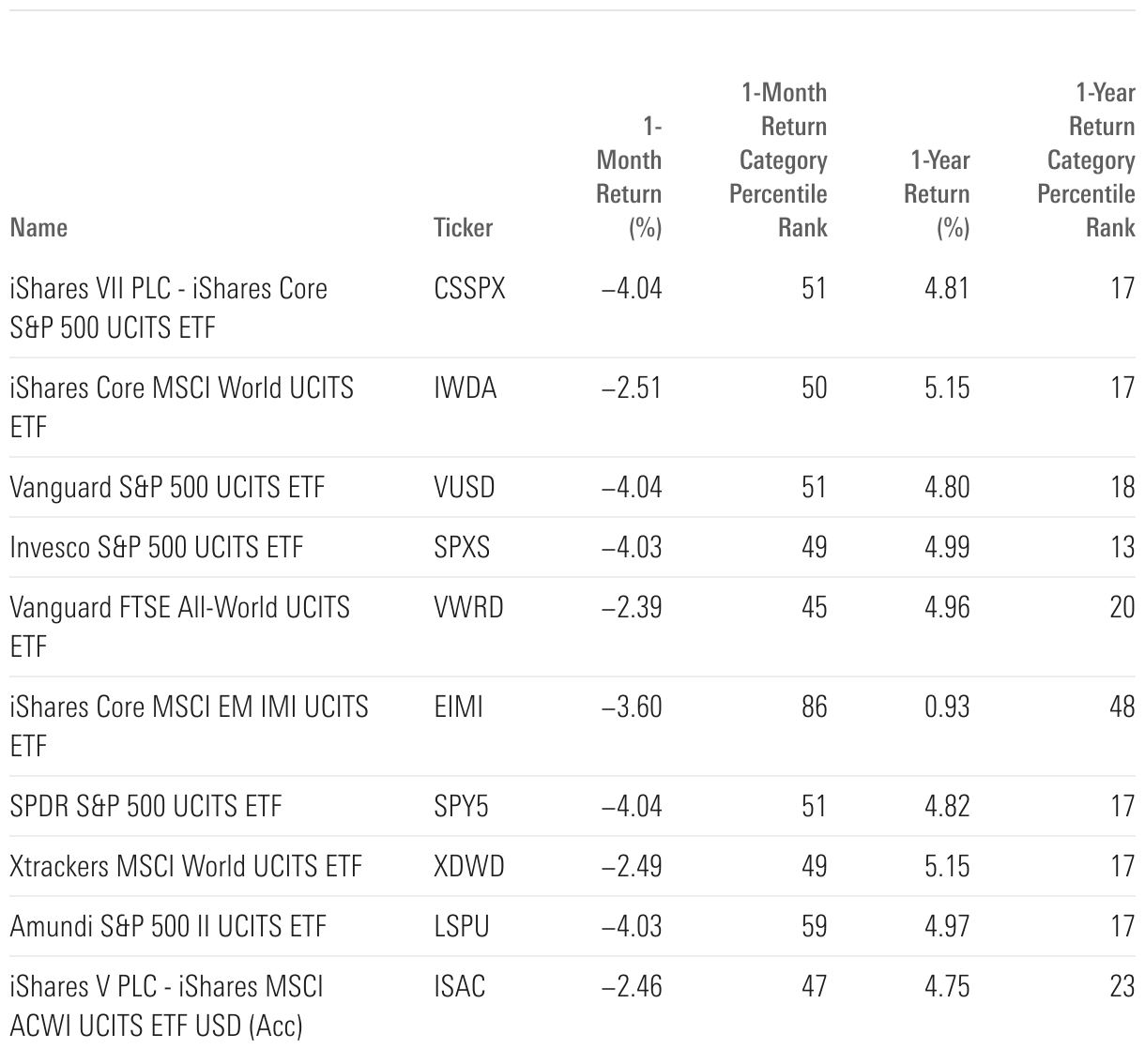The image size is (1145, 1064).
Task: Click the Ticker column header
Action: [463, 228]
